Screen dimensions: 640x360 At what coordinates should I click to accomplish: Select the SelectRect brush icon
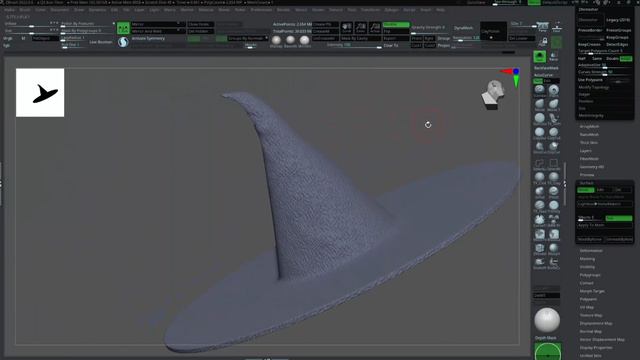pyautogui.click(x=553, y=164)
